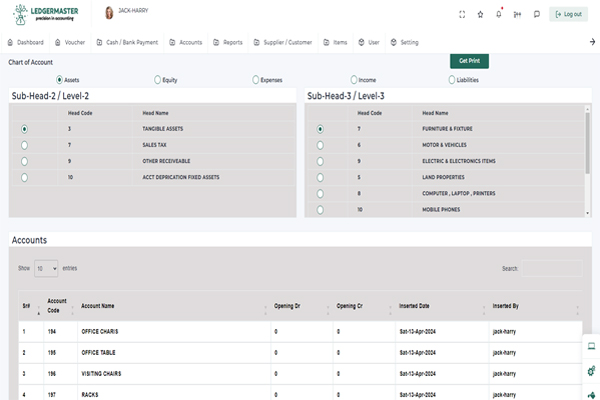Sort by Account Name column
This screenshot has height=400, width=600.
tap(174, 306)
